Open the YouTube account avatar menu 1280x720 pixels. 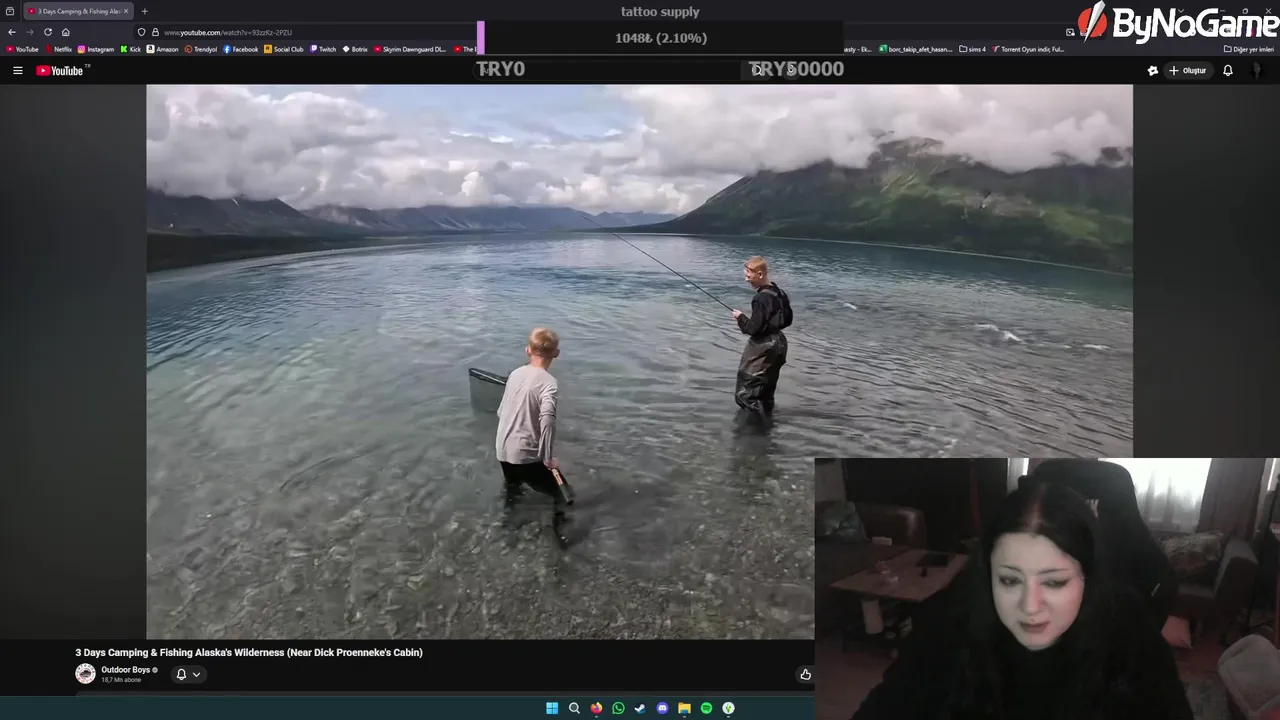(1257, 70)
